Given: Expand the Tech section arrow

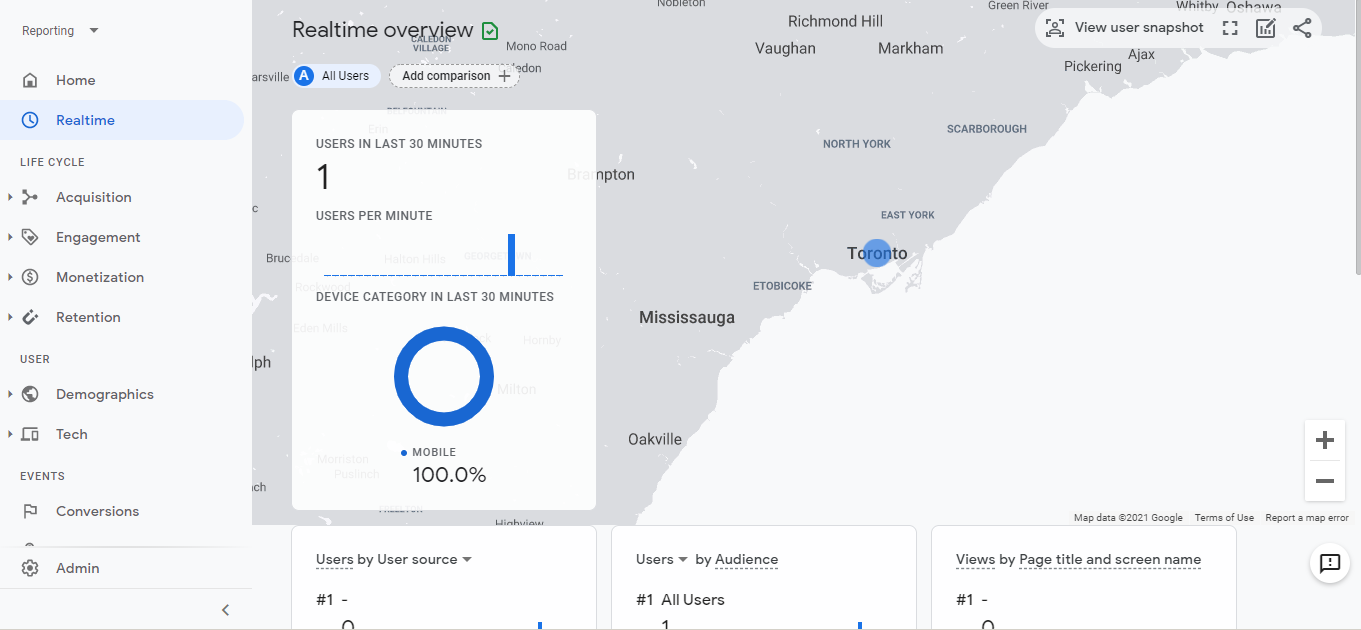Looking at the screenshot, I should pos(10,434).
